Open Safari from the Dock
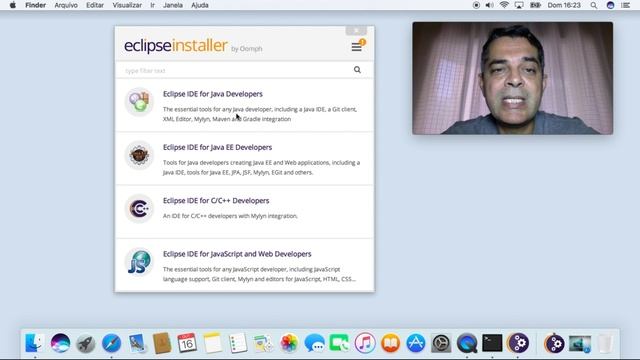 (111, 343)
